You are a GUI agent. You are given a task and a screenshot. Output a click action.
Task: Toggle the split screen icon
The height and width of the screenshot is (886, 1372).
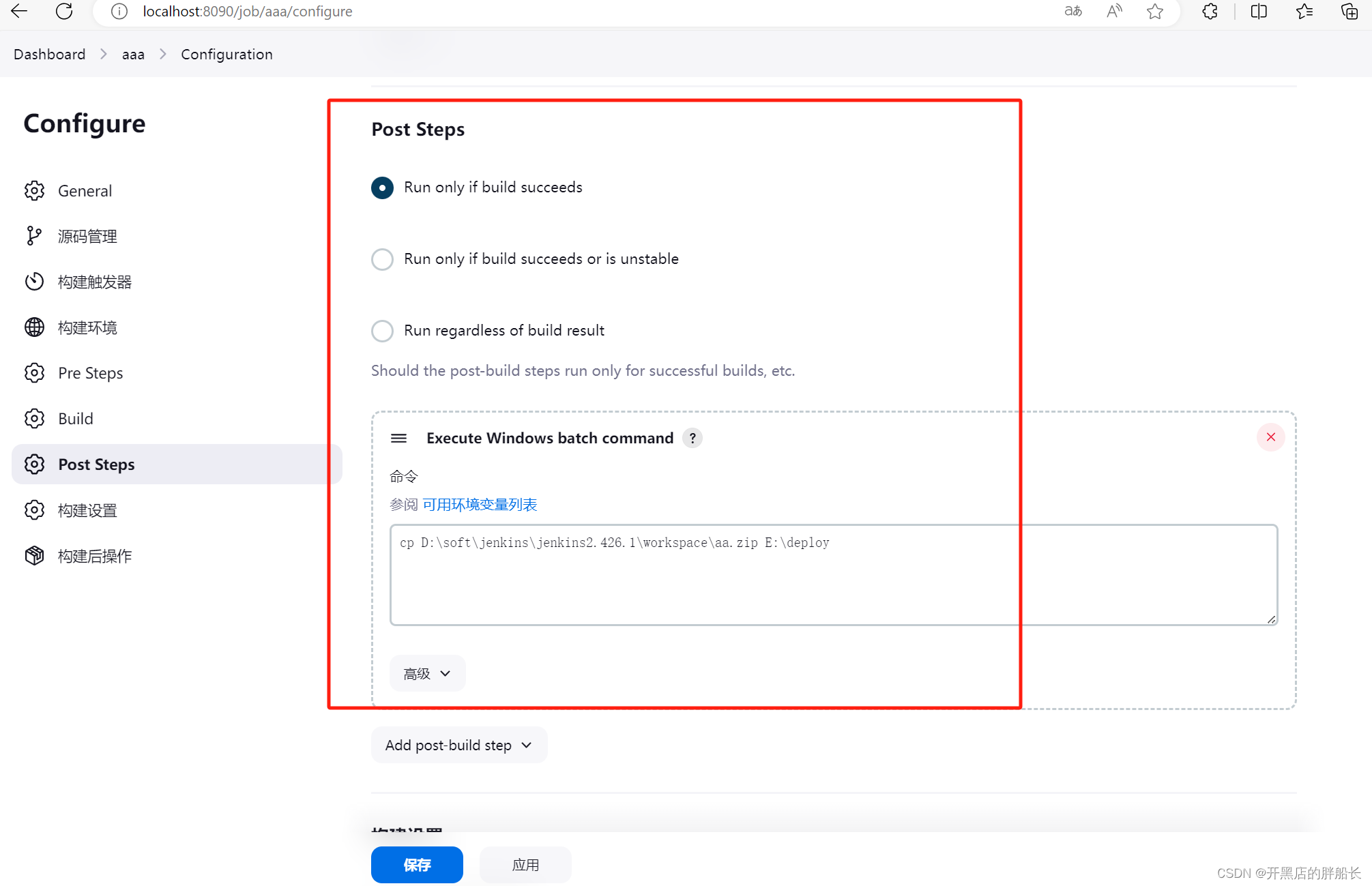(1259, 11)
